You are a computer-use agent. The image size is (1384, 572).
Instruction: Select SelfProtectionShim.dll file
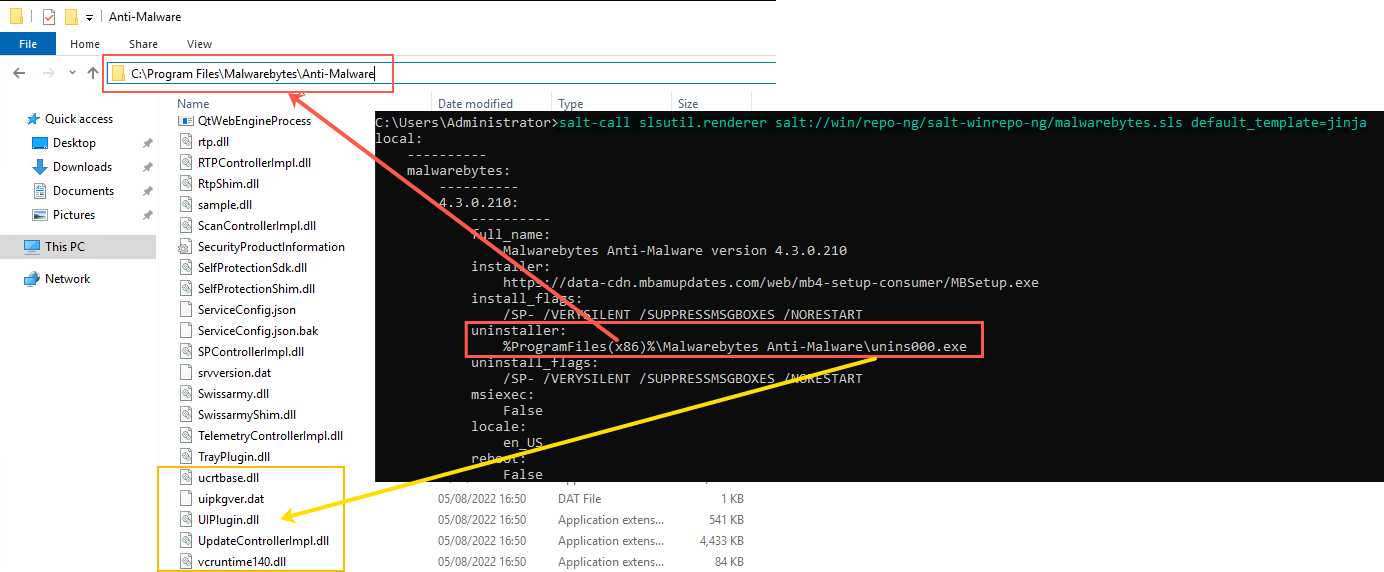click(256, 289)
